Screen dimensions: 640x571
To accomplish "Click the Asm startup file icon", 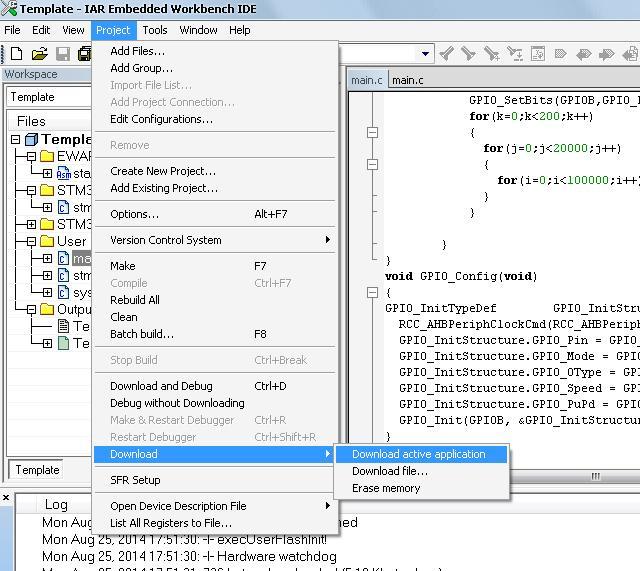I will pos(63,173).
